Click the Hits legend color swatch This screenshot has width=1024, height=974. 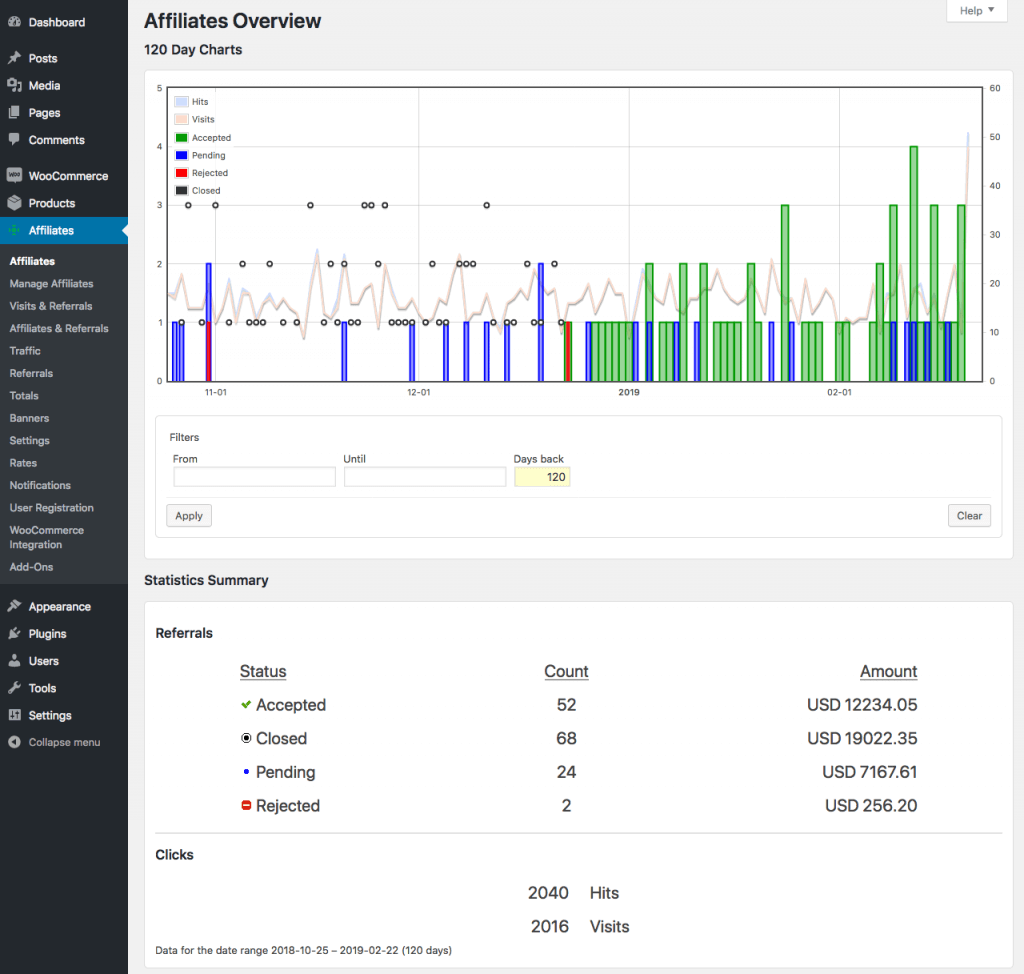click(x=182, y=101)
